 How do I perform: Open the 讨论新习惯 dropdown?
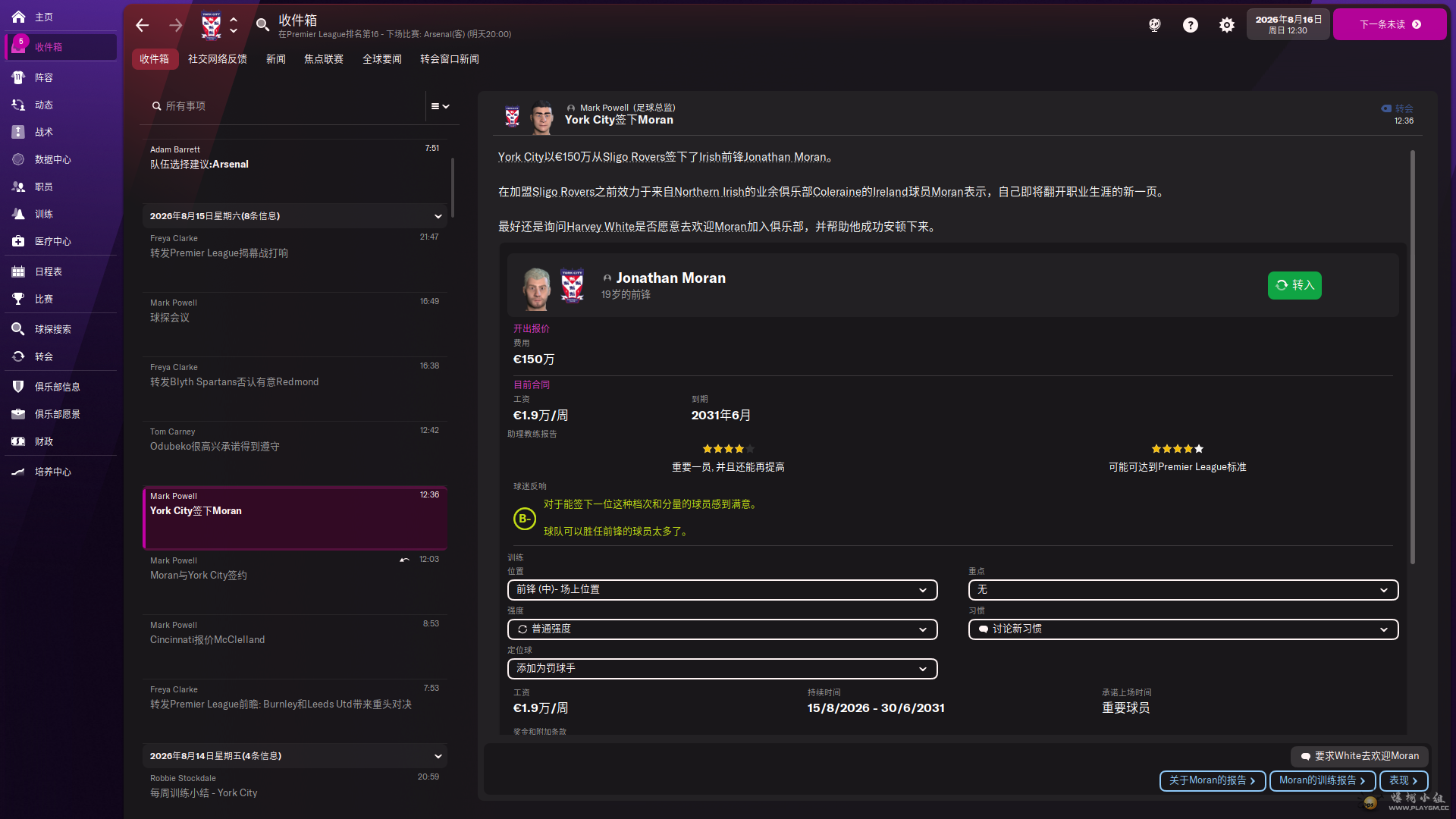point(1183,629)
